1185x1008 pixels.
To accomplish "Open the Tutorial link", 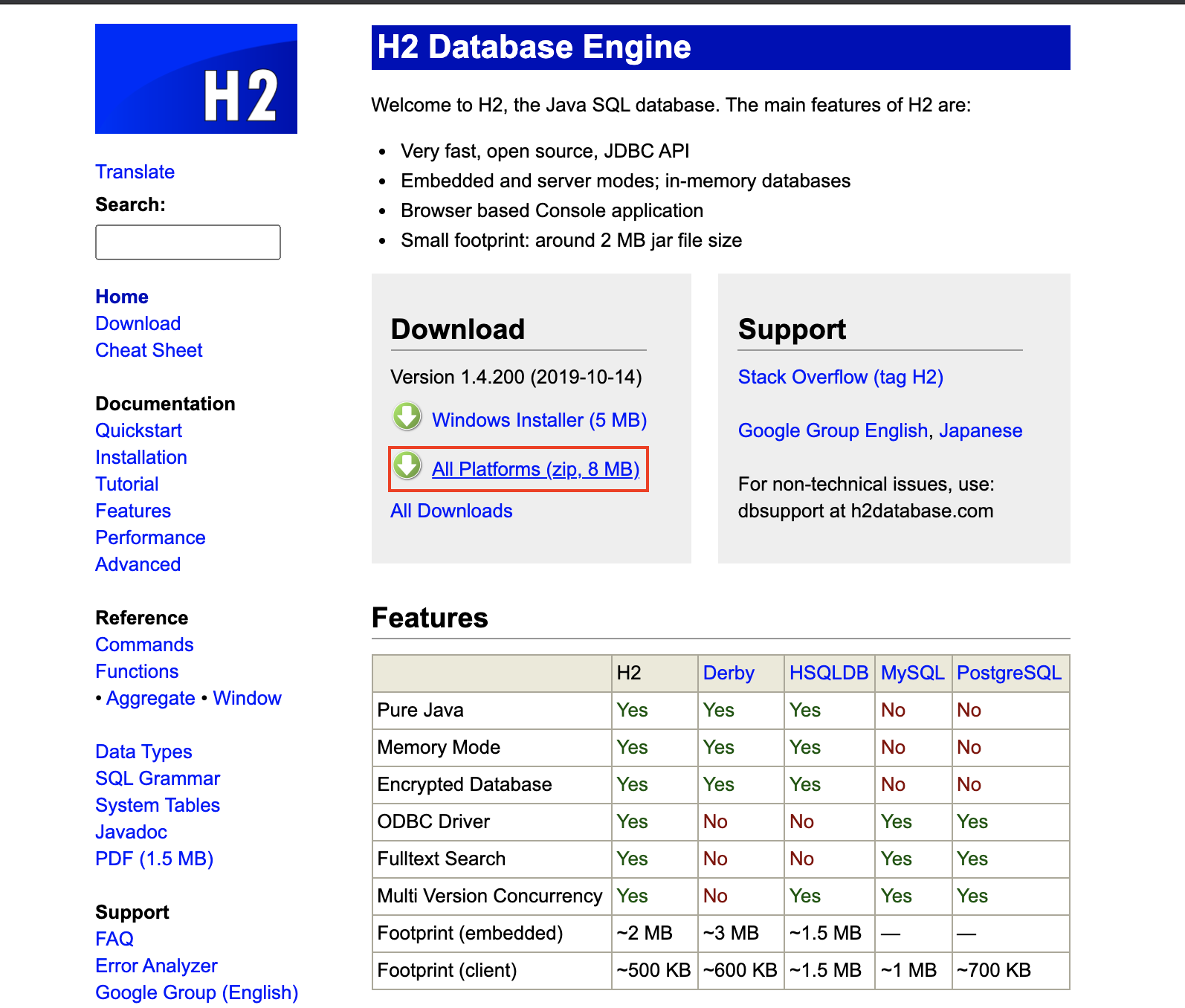I will pos(127,484).
